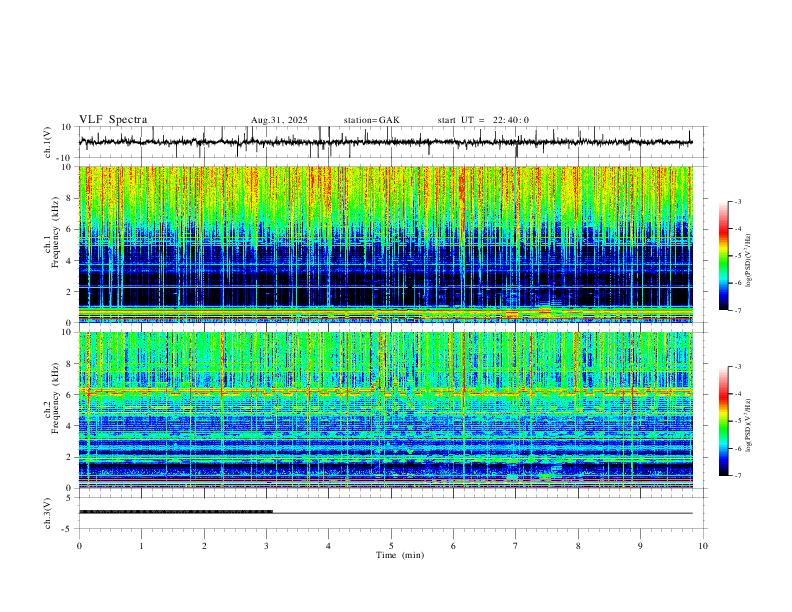
Task: Click the "ch.1(V)" waveform axis label
Action: pos(48,142)
